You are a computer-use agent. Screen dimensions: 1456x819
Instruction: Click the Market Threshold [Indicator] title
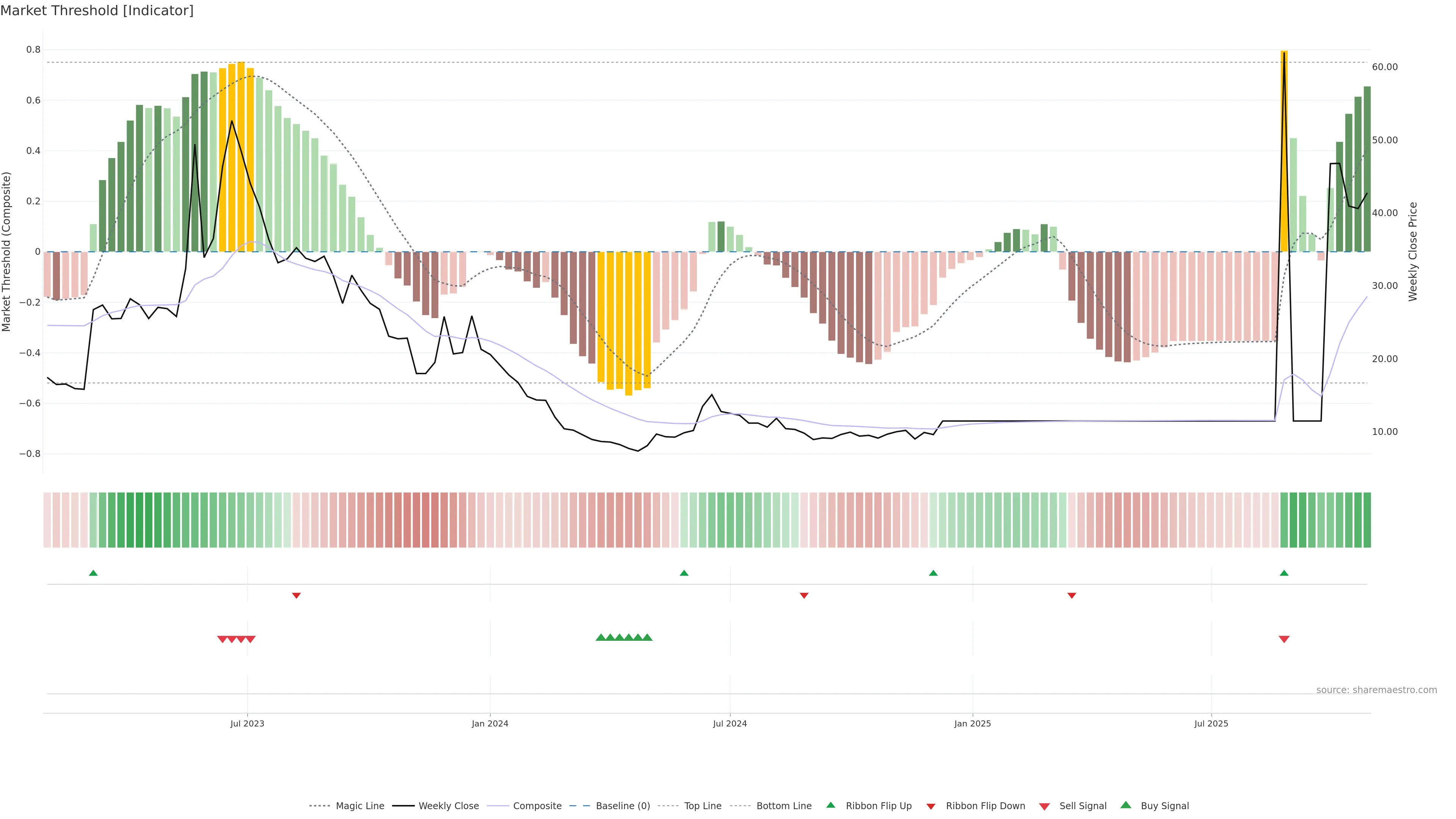97,11
